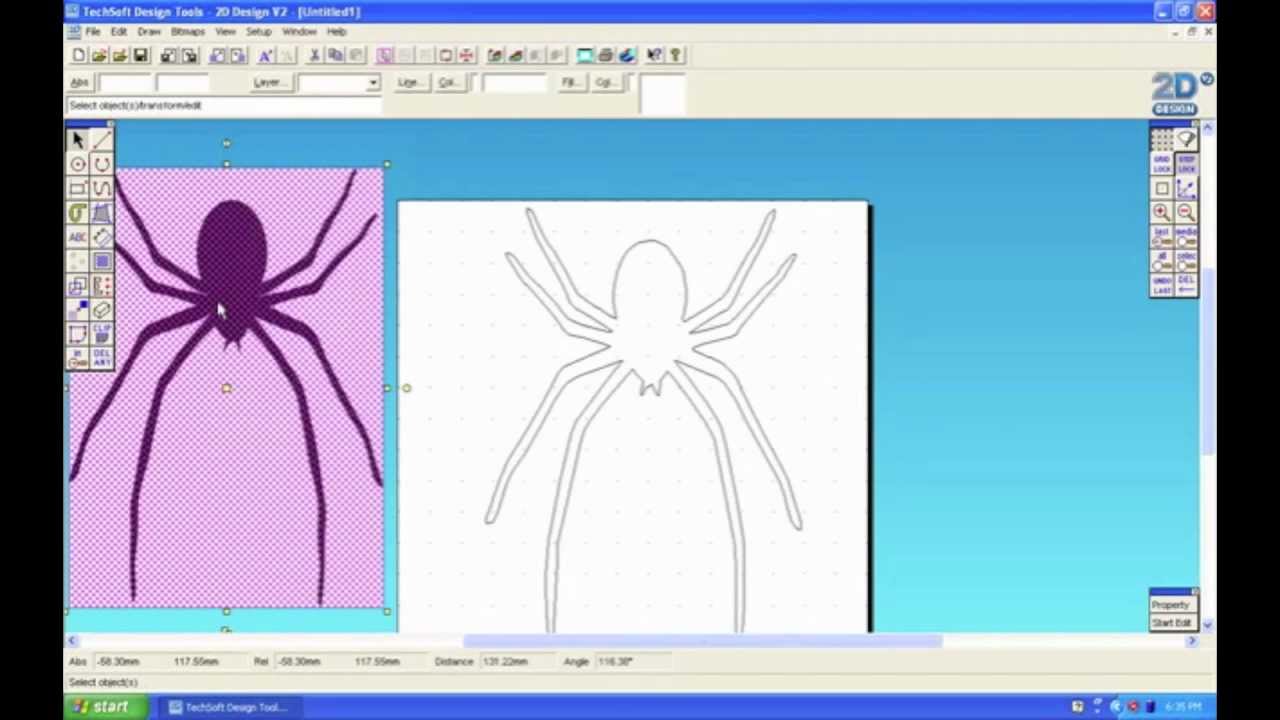Select the Line drawing tool
This screenshot has width=1280, height=720.
tap(102, 140)
